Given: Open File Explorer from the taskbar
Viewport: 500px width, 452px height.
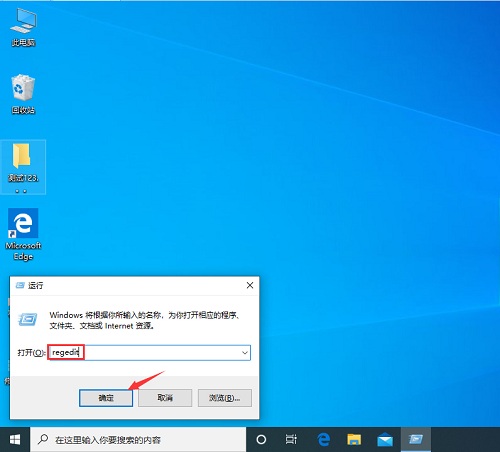Looking at the screenshot, I should click(354, 440).
